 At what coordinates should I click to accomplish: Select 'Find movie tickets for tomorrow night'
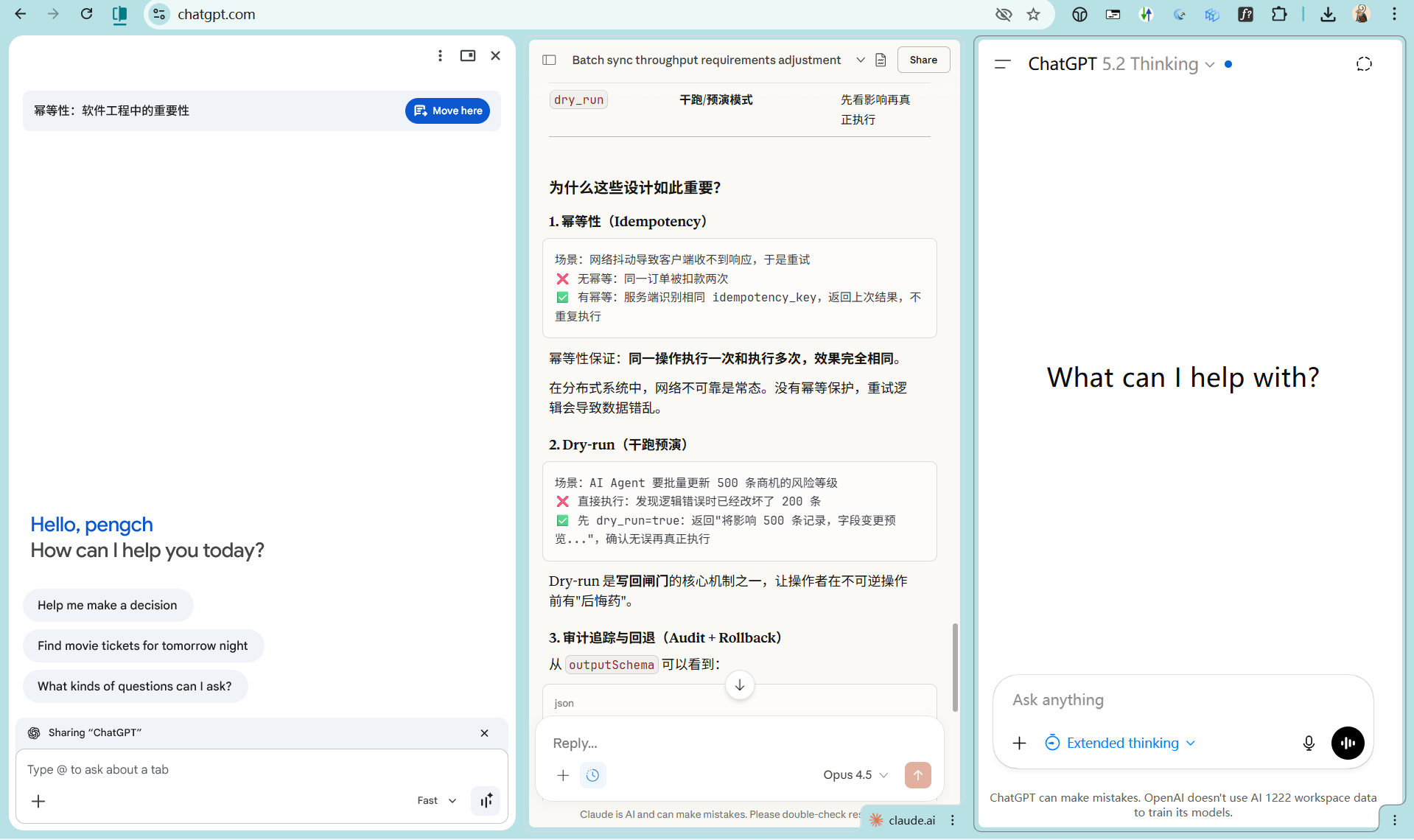143,645
